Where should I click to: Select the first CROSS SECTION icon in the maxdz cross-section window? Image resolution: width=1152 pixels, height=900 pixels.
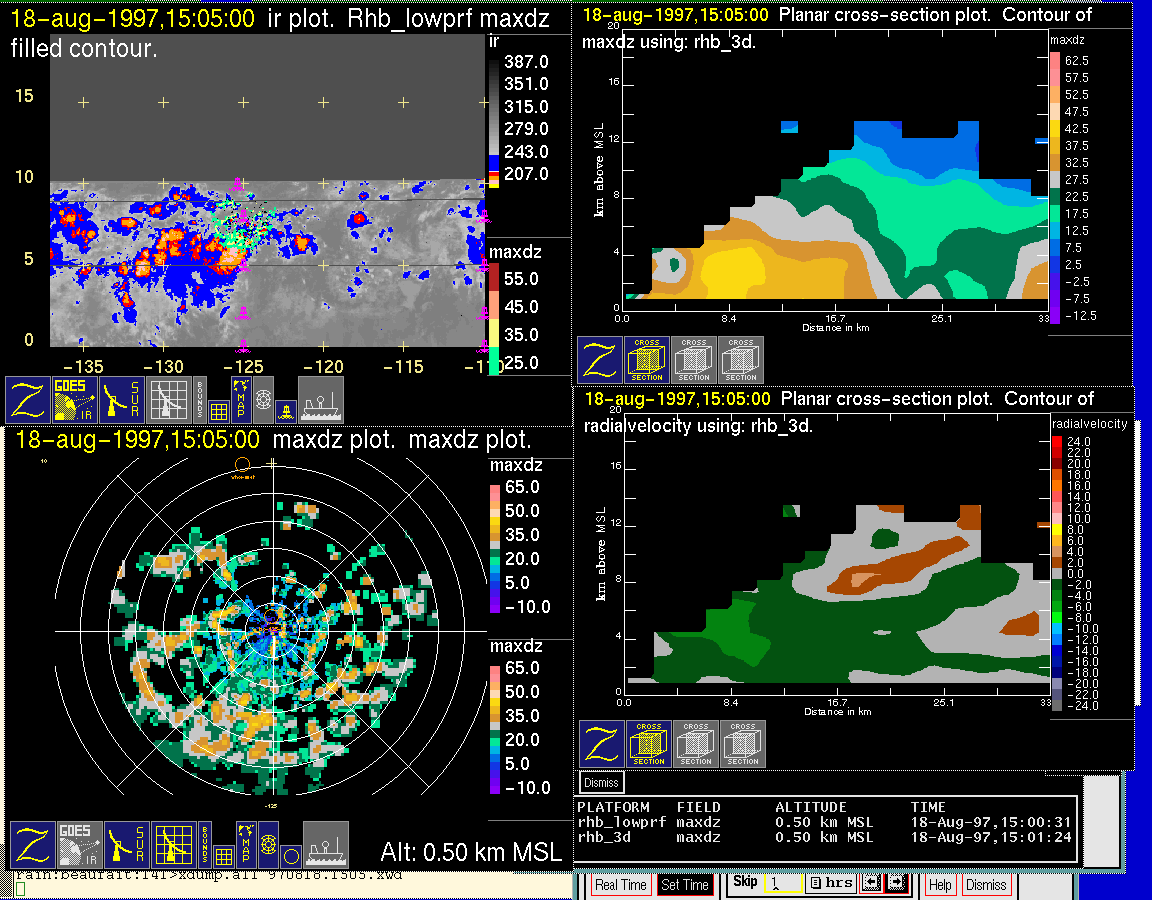[647, 360]
